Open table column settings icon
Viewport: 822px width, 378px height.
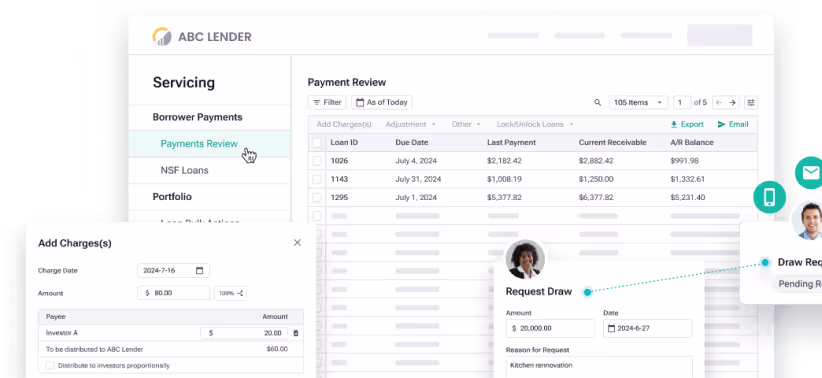point(751,103)
